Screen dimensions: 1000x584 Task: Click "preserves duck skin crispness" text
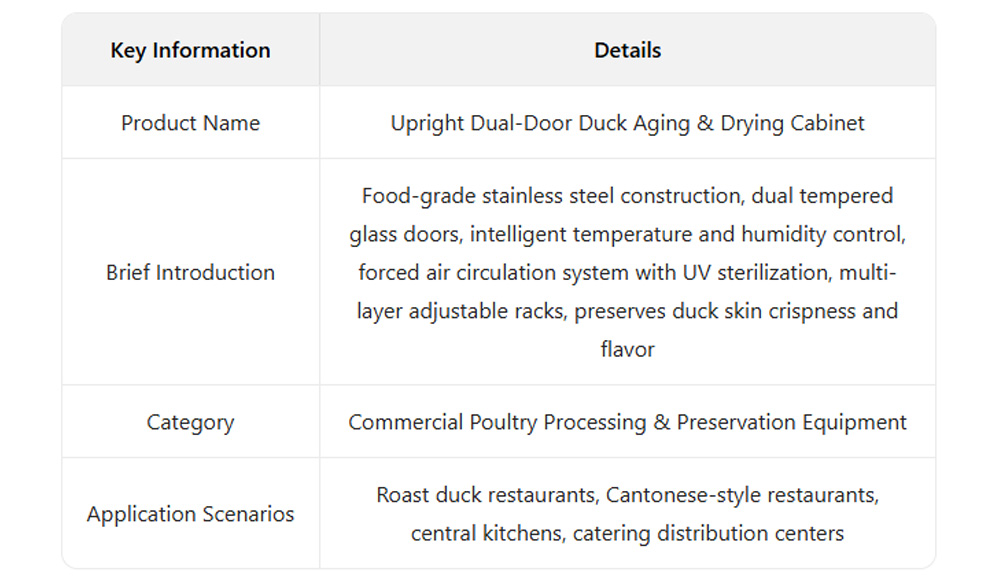coord(714,310)
